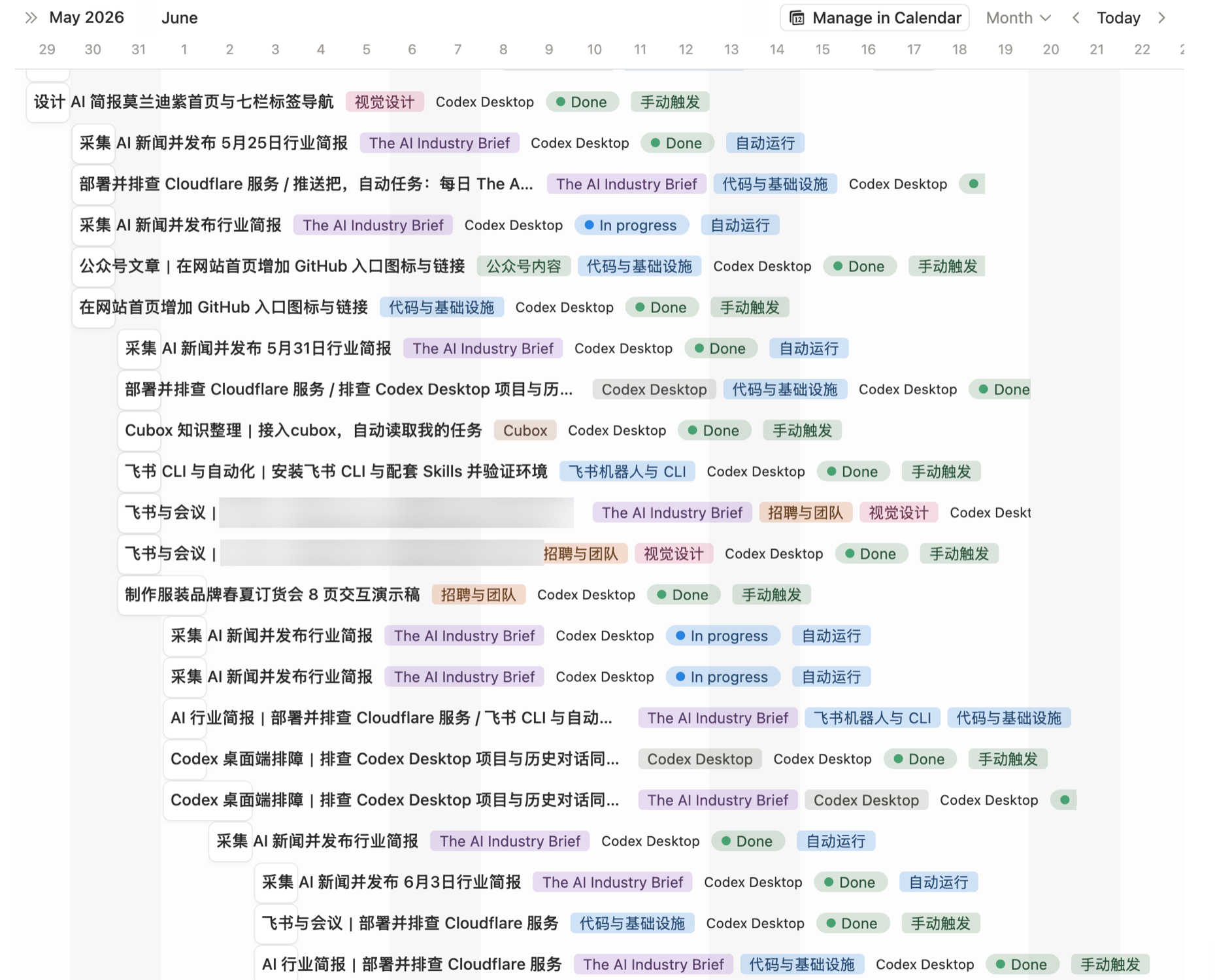Click 飞书机器人与 CLI tag on AI 行业简报 row
The height and width of the screenshot is (980, 1215).
click(x=873, y=718)
